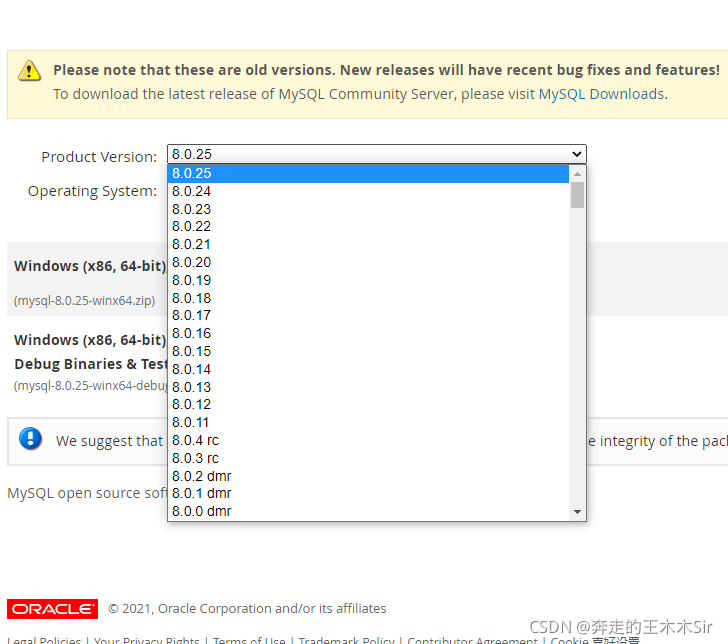
Task: Open the MySQL Downloads link
Action: 601,94
